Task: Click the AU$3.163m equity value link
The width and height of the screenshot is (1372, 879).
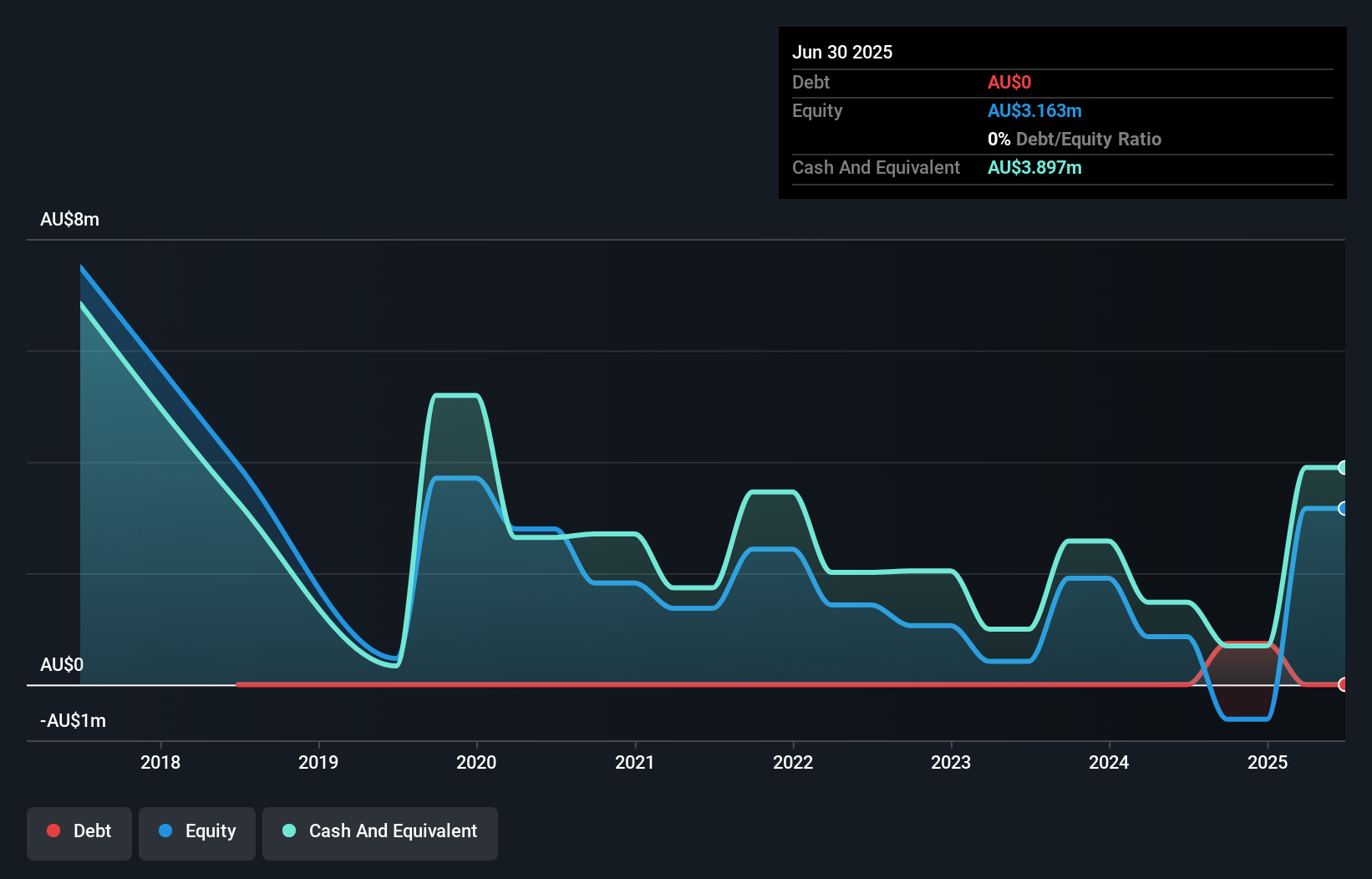Action: 1034,110
